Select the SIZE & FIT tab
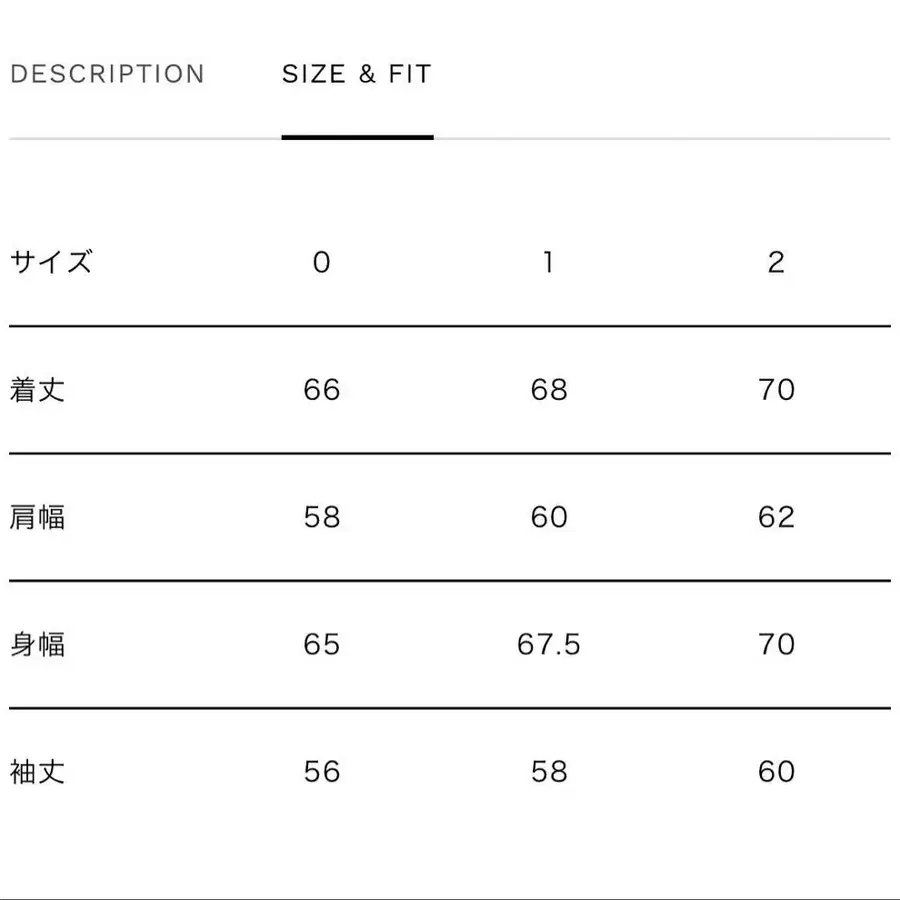Viewport: 900px width, 900px height. (x=357, y=73)
